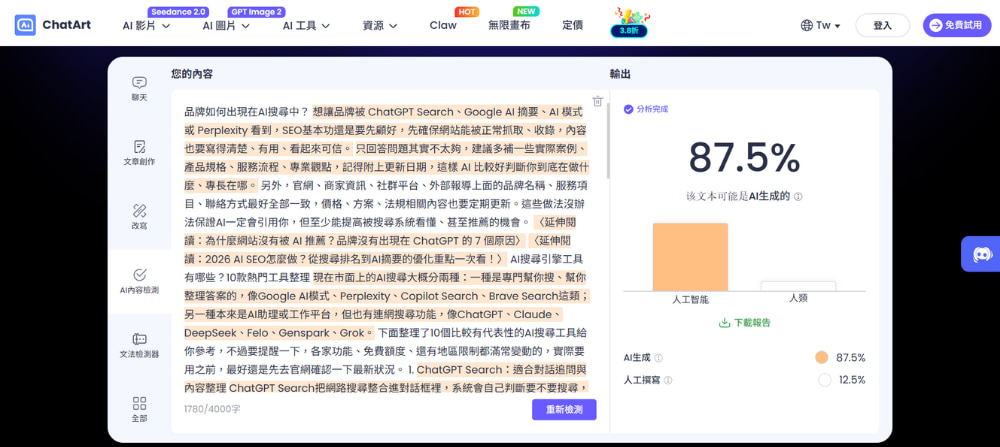Click the 您的內容 heading
Image resolution: width=1000 pixels, height=447 pixels.
coord(192,74)
